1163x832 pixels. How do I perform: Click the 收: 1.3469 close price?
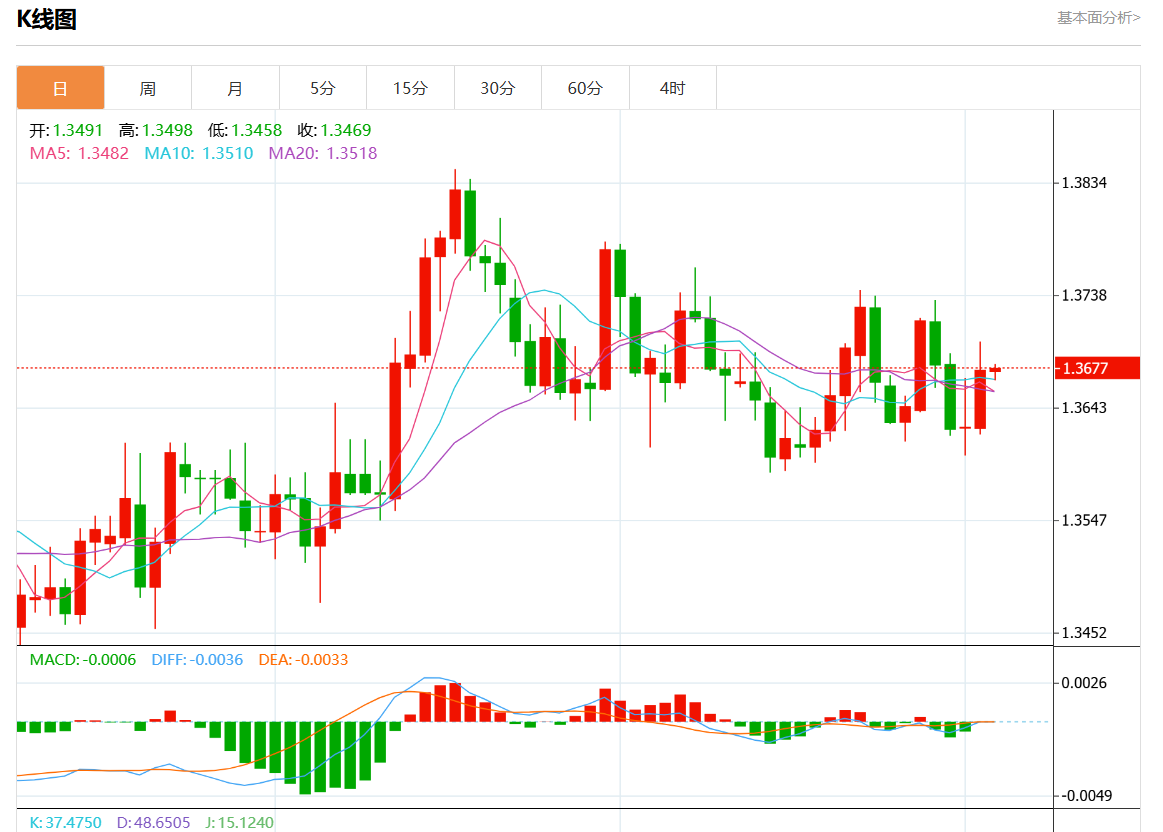(335, 131)
